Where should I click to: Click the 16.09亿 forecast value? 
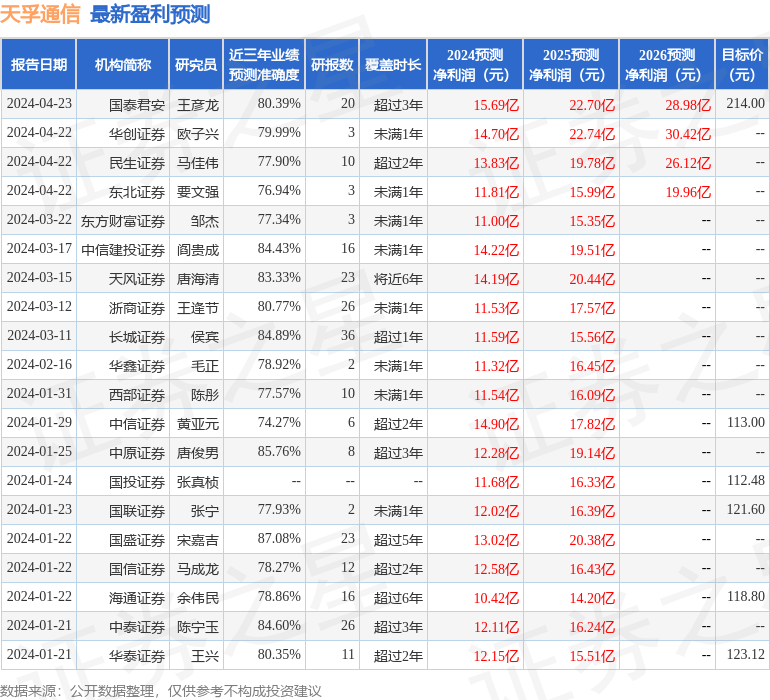click(x=592, y=395)
